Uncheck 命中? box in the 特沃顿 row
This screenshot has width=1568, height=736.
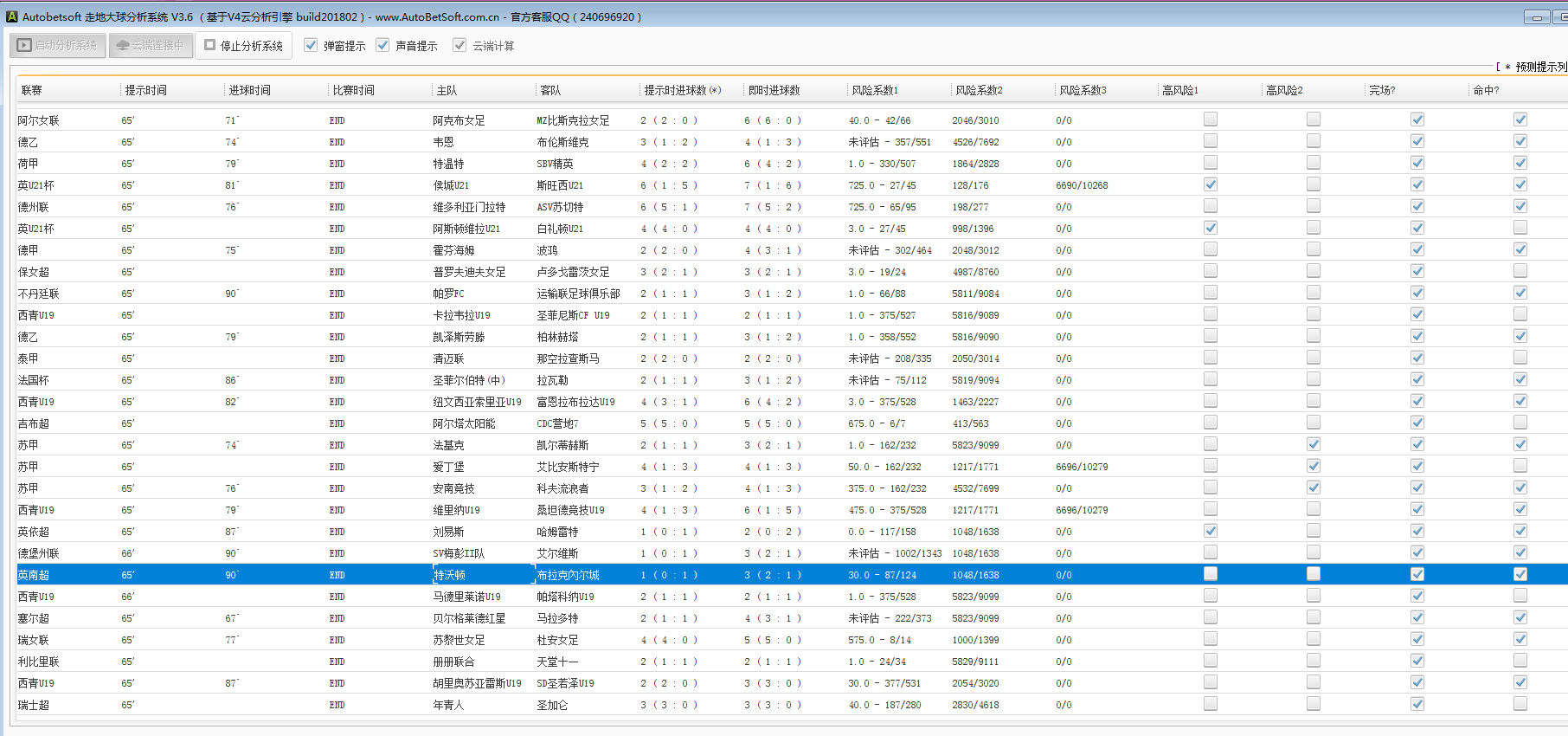click(1520, 574)
